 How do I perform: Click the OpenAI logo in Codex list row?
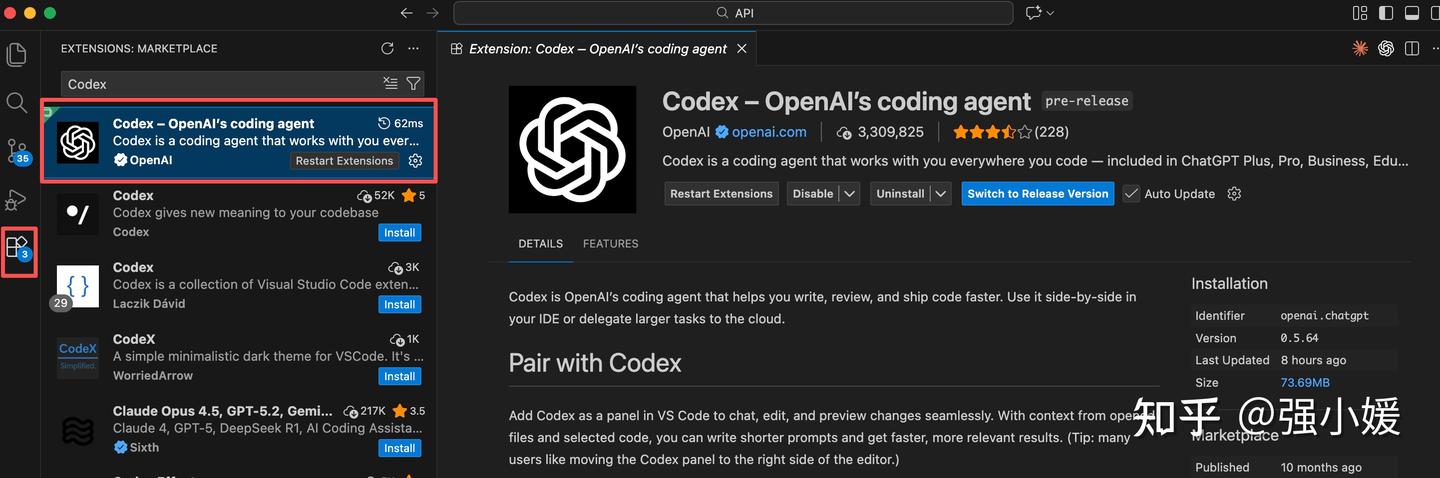point(78,142)
